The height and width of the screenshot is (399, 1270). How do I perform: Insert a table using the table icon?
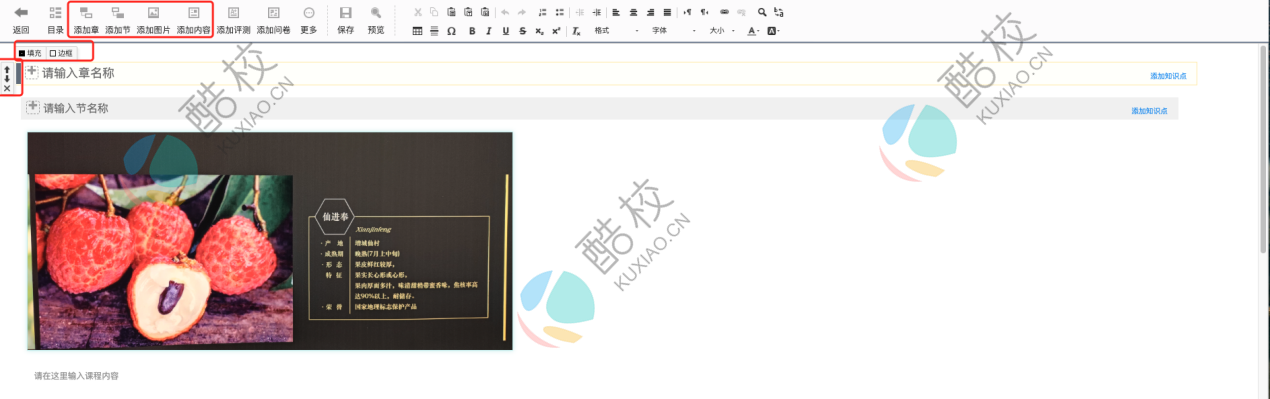(417, 31)
